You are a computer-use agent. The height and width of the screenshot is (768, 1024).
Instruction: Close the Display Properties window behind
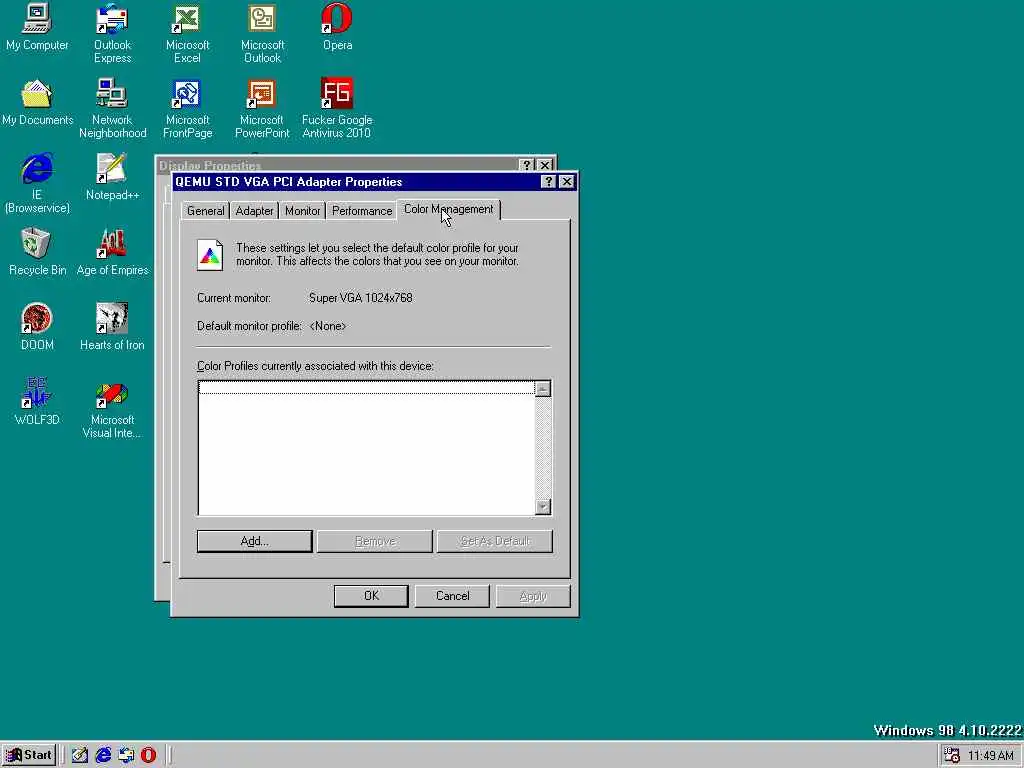pyautogui.click(x=545, y=165)
